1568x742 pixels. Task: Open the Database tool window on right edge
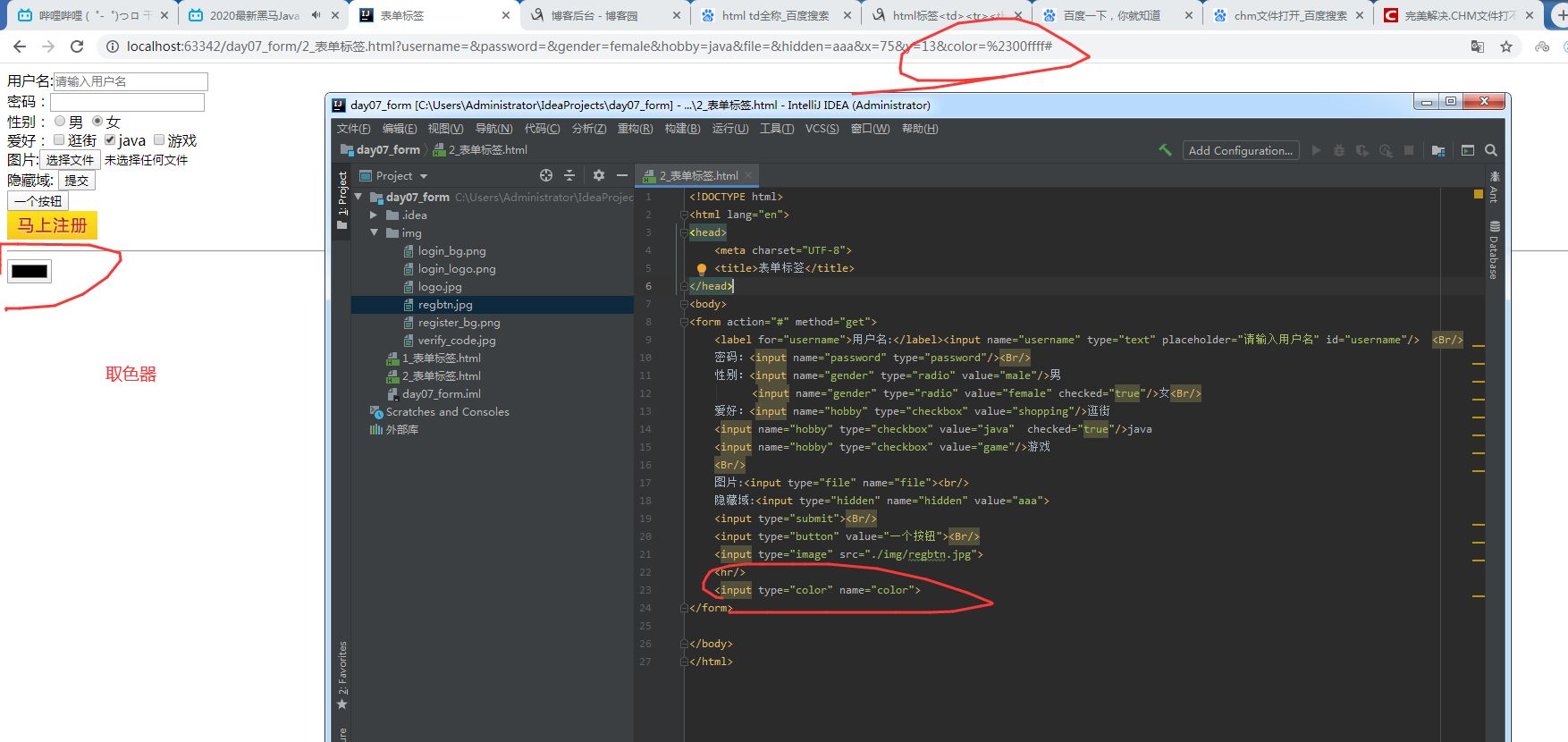[1495, 251]
